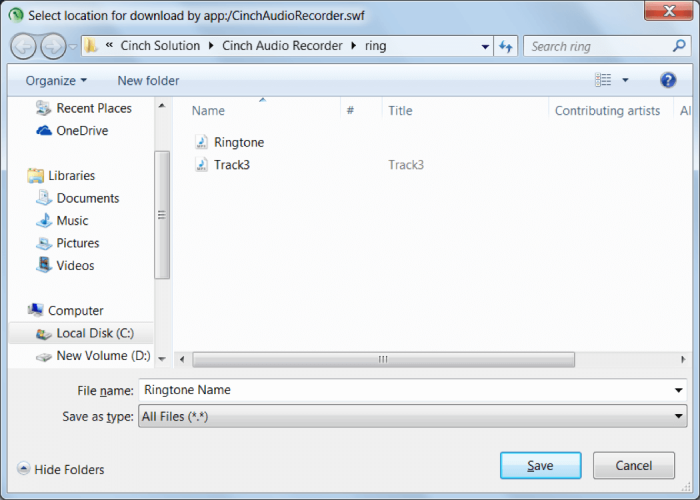Click the Cancel button
The height and width of the screenshot is (500, 700).
click(x=633, y=465)
